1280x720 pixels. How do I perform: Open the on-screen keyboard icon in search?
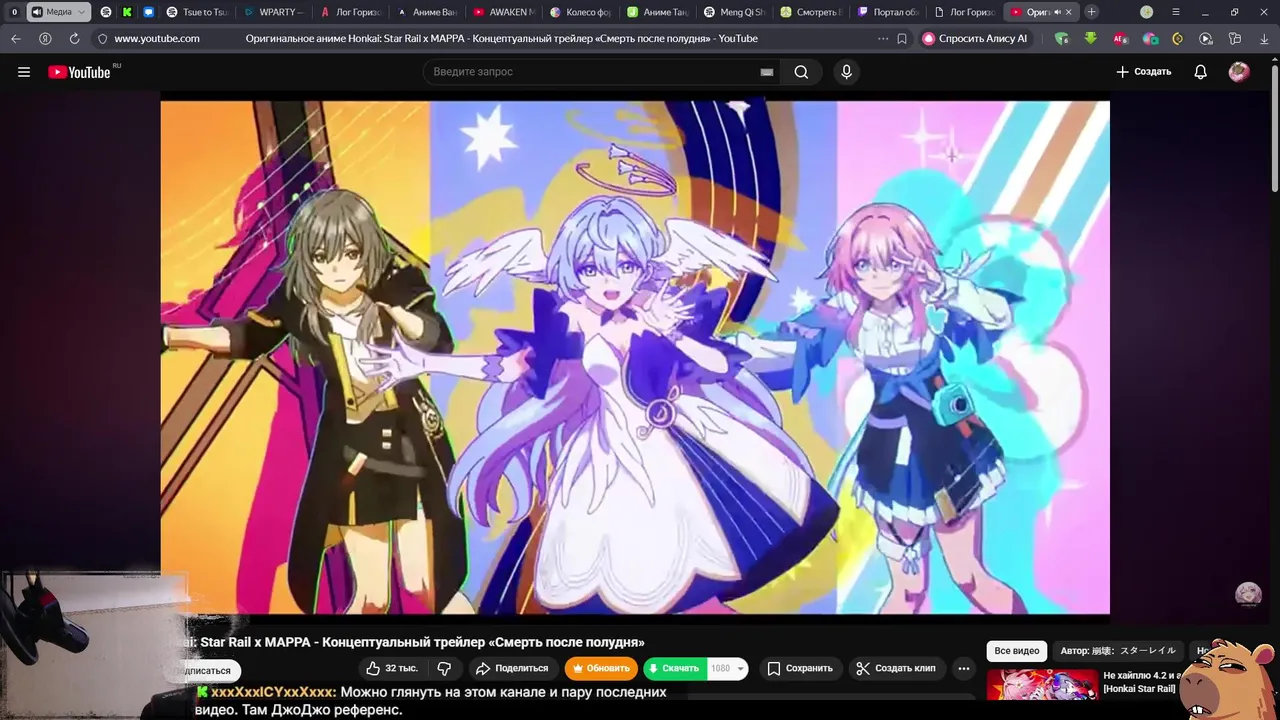pyautogui.click(x=767, y=72)
